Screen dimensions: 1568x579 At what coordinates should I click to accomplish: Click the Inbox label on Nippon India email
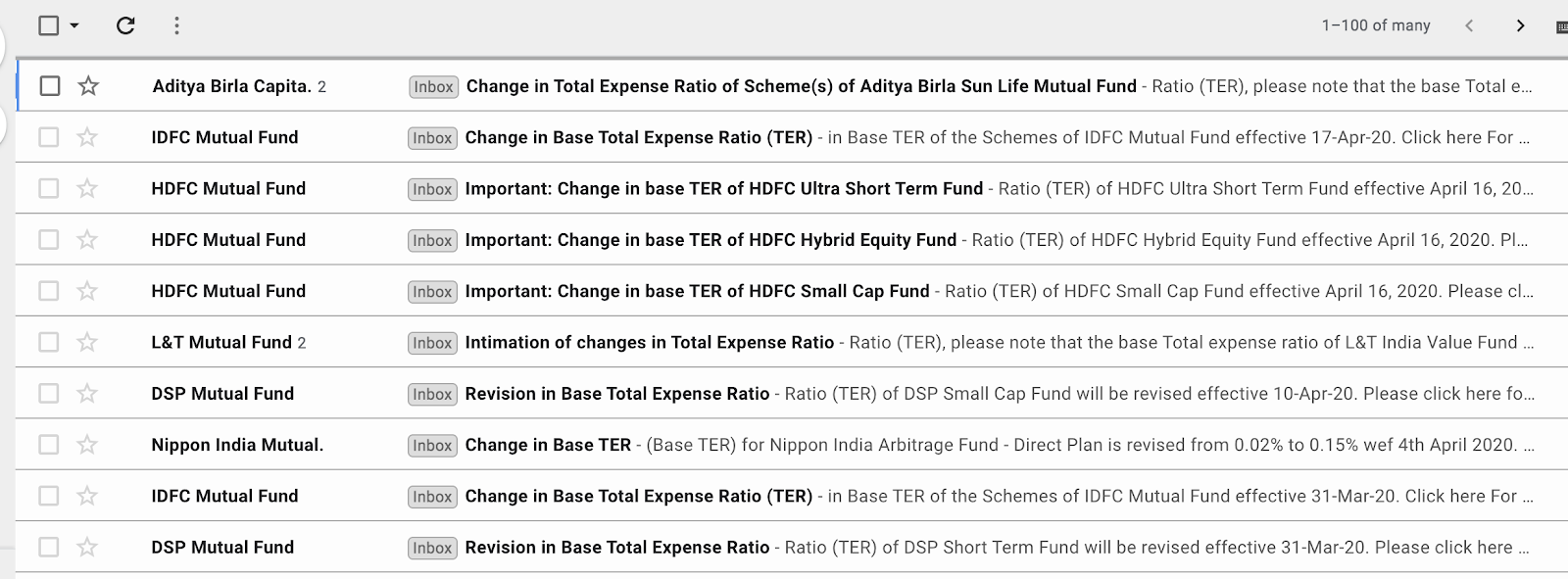[432, 446]
